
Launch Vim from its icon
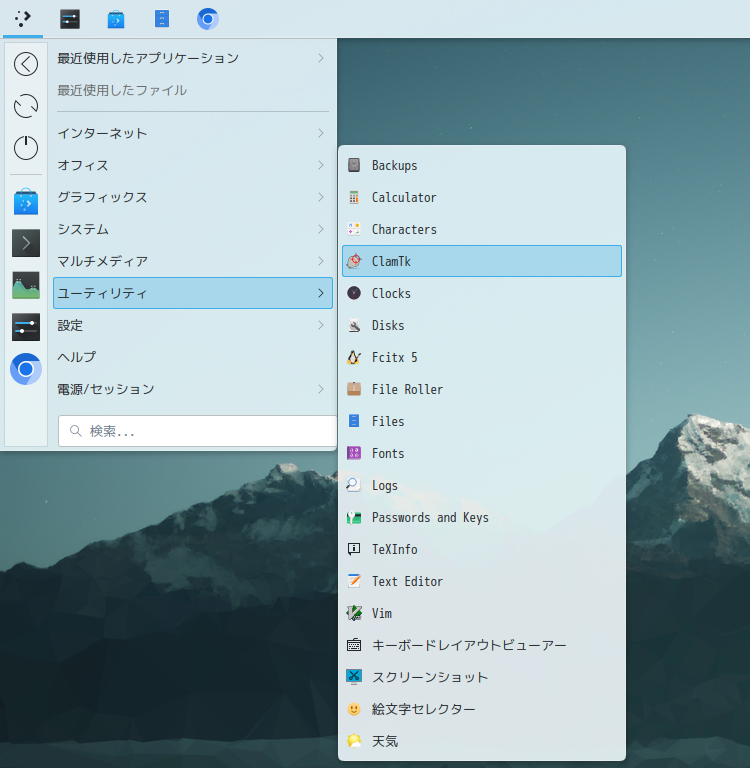coord(354,613)
